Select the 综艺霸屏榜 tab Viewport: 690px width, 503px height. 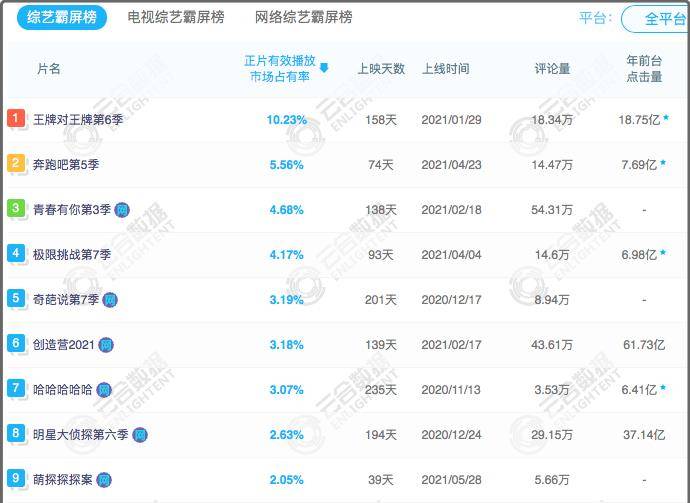pos(62,17)
